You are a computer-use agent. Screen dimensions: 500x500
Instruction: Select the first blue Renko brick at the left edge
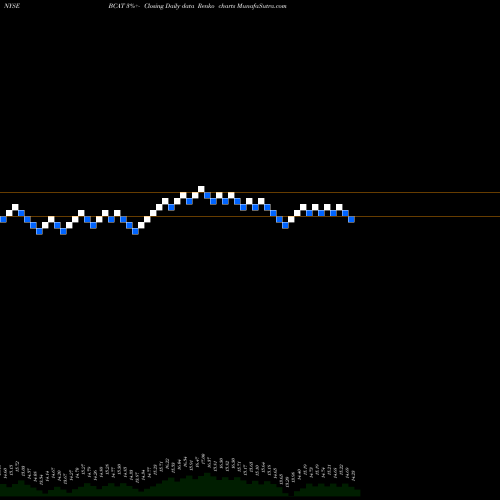pos(3,219)
